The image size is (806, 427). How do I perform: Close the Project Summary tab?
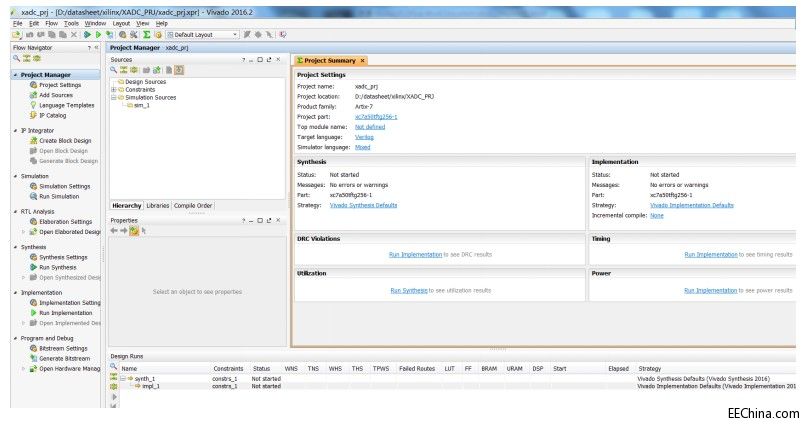[x=362, y=61]
